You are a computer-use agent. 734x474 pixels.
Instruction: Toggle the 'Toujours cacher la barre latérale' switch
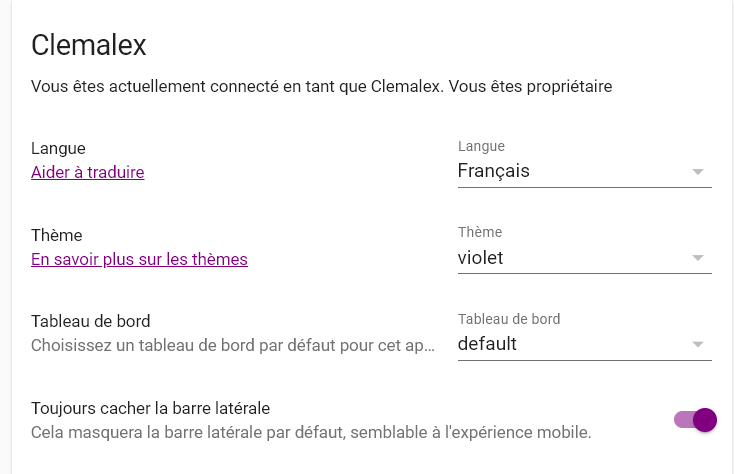(696, 420)
